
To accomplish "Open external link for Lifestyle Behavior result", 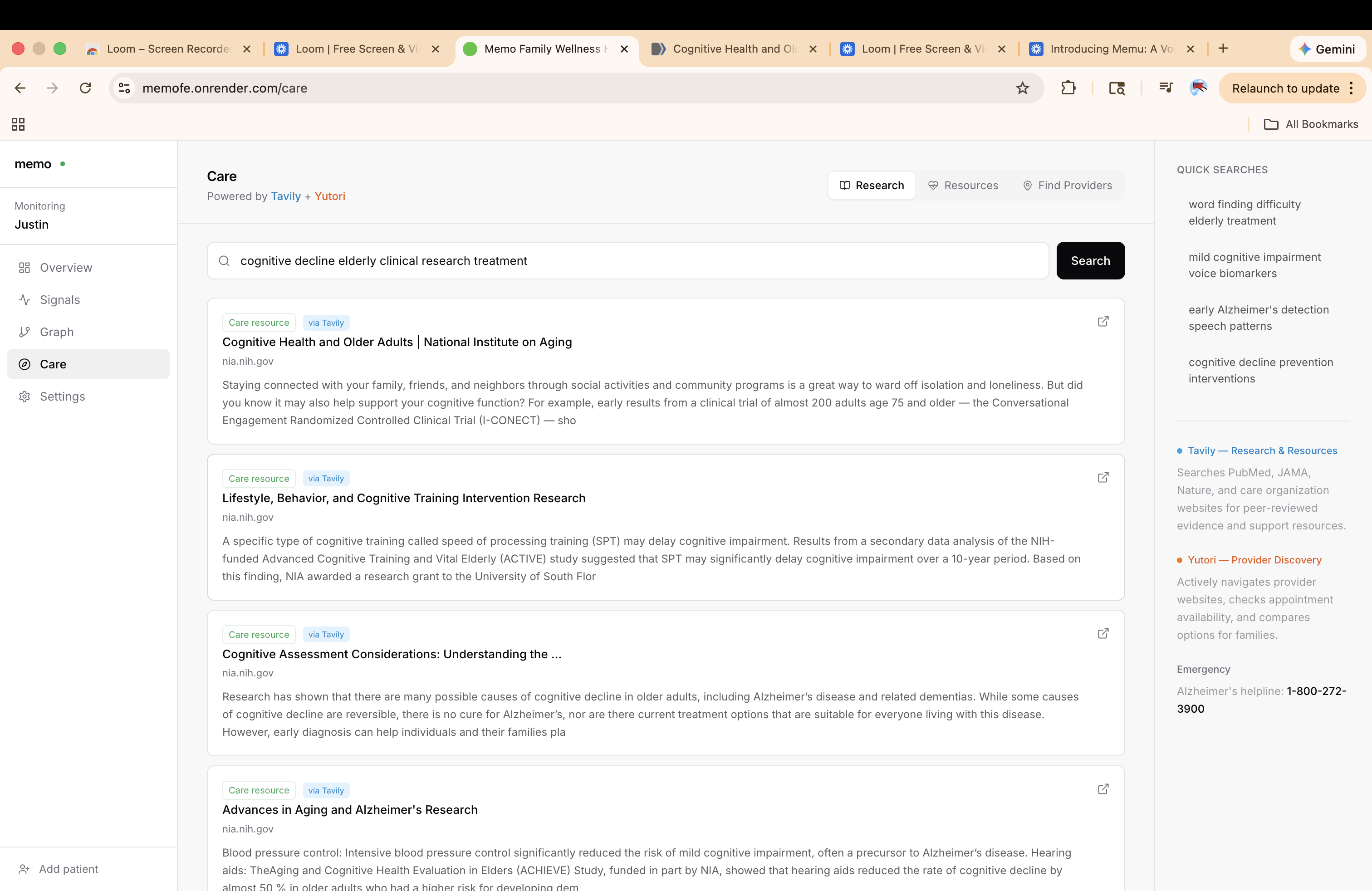I will (x=1103, y=477).
